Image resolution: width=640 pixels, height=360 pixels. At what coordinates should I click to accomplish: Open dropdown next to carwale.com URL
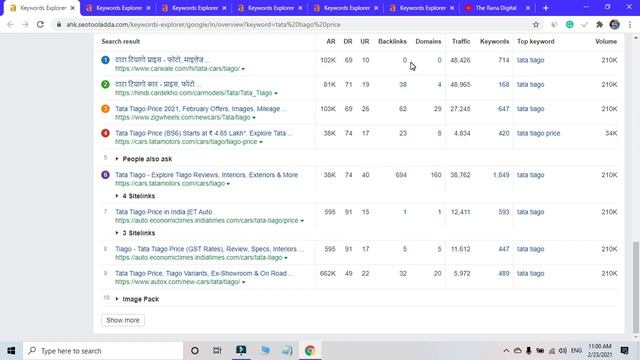(x=243, y=69)
